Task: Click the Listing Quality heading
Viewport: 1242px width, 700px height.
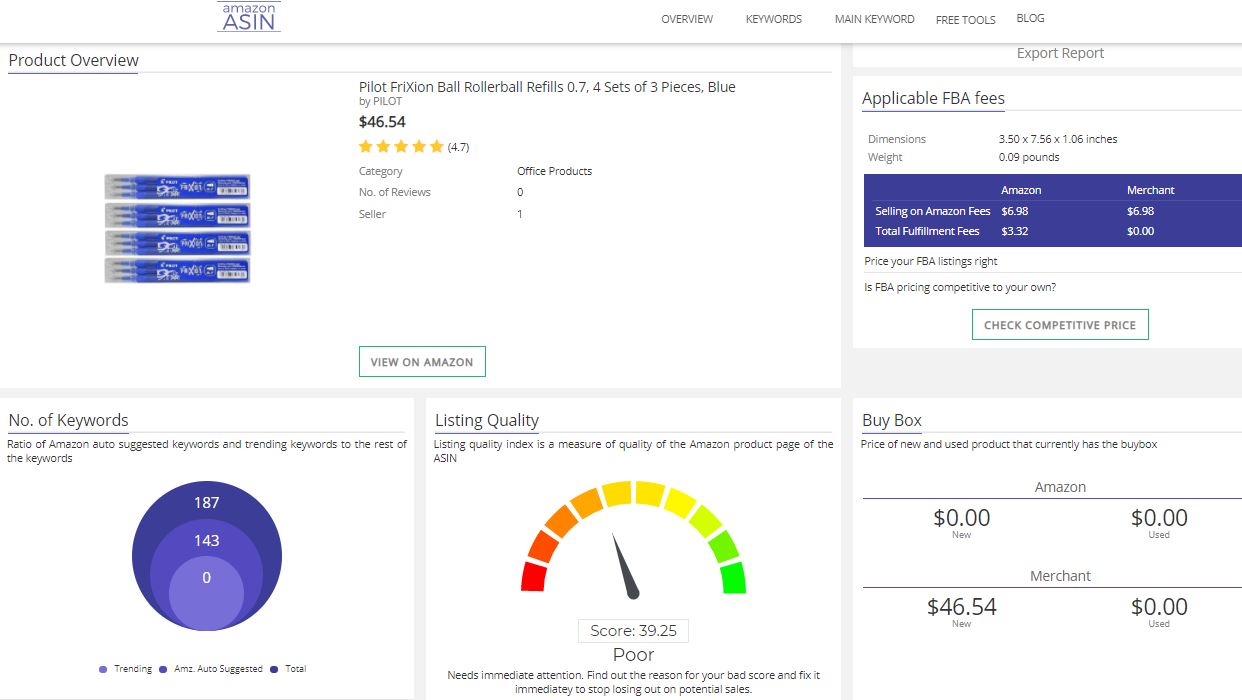Action: point(487,420)
